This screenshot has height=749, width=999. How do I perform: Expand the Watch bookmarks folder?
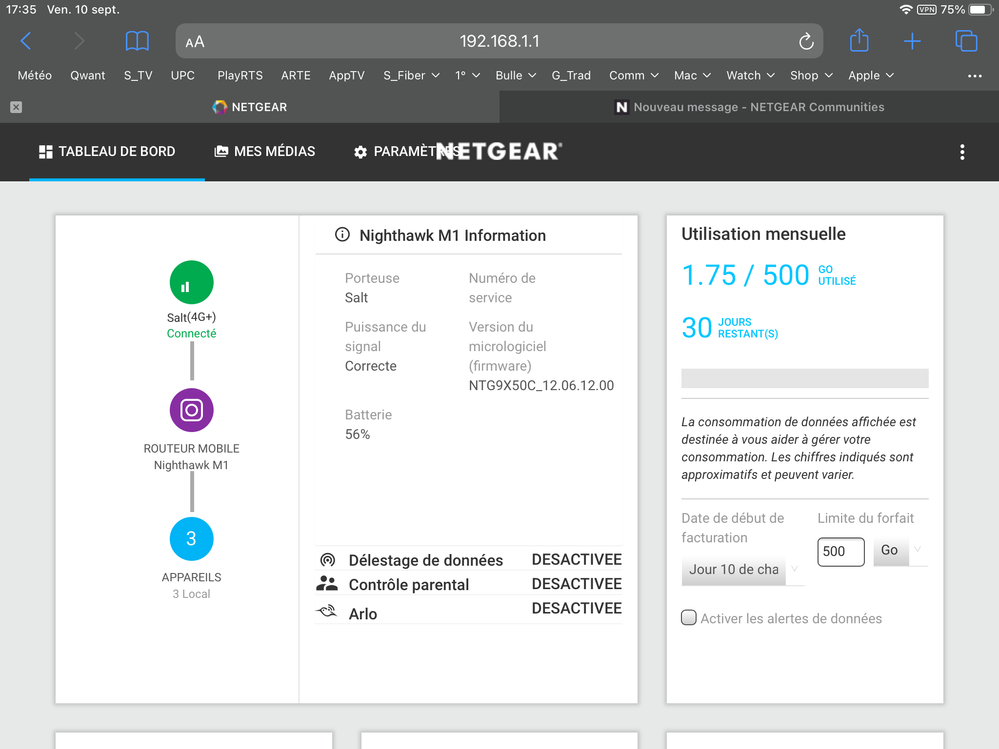(x=751, y=75)
